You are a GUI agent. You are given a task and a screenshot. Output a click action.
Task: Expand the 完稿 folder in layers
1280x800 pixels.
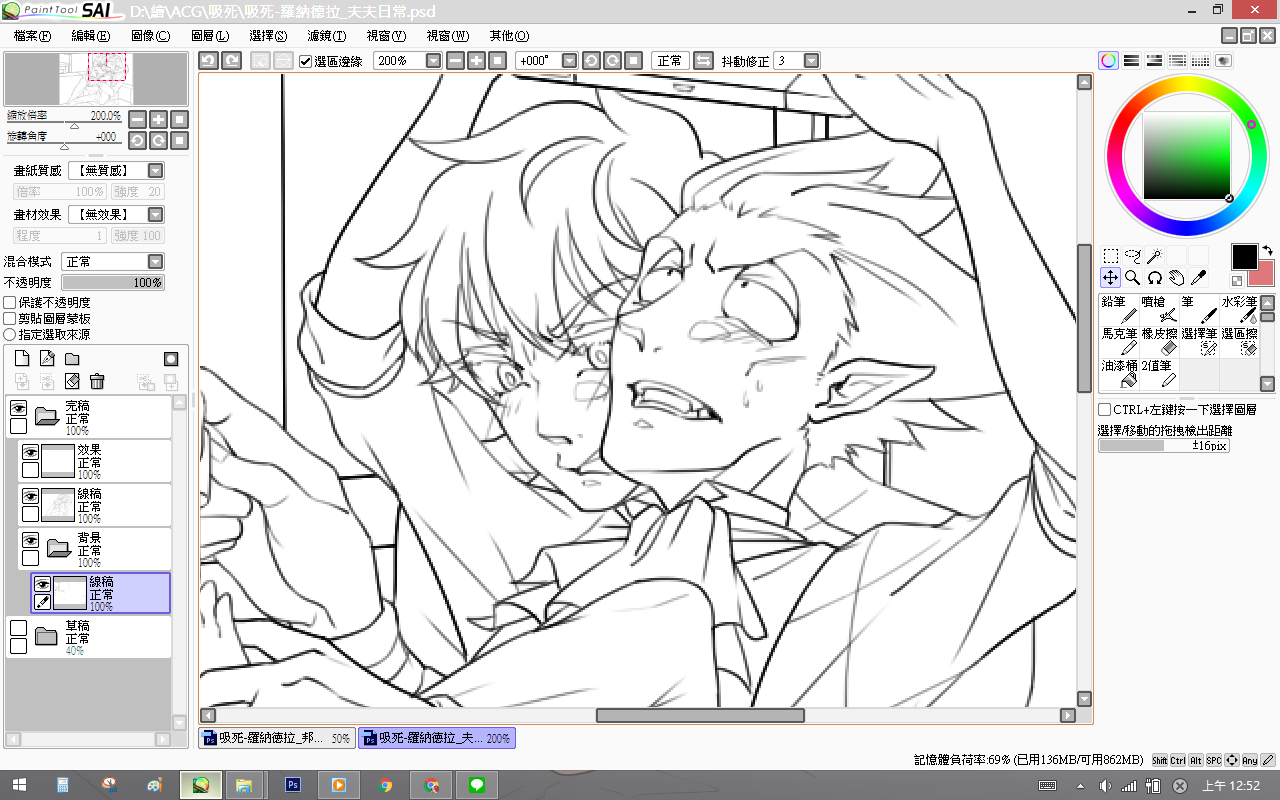click(x=45, y=414)
